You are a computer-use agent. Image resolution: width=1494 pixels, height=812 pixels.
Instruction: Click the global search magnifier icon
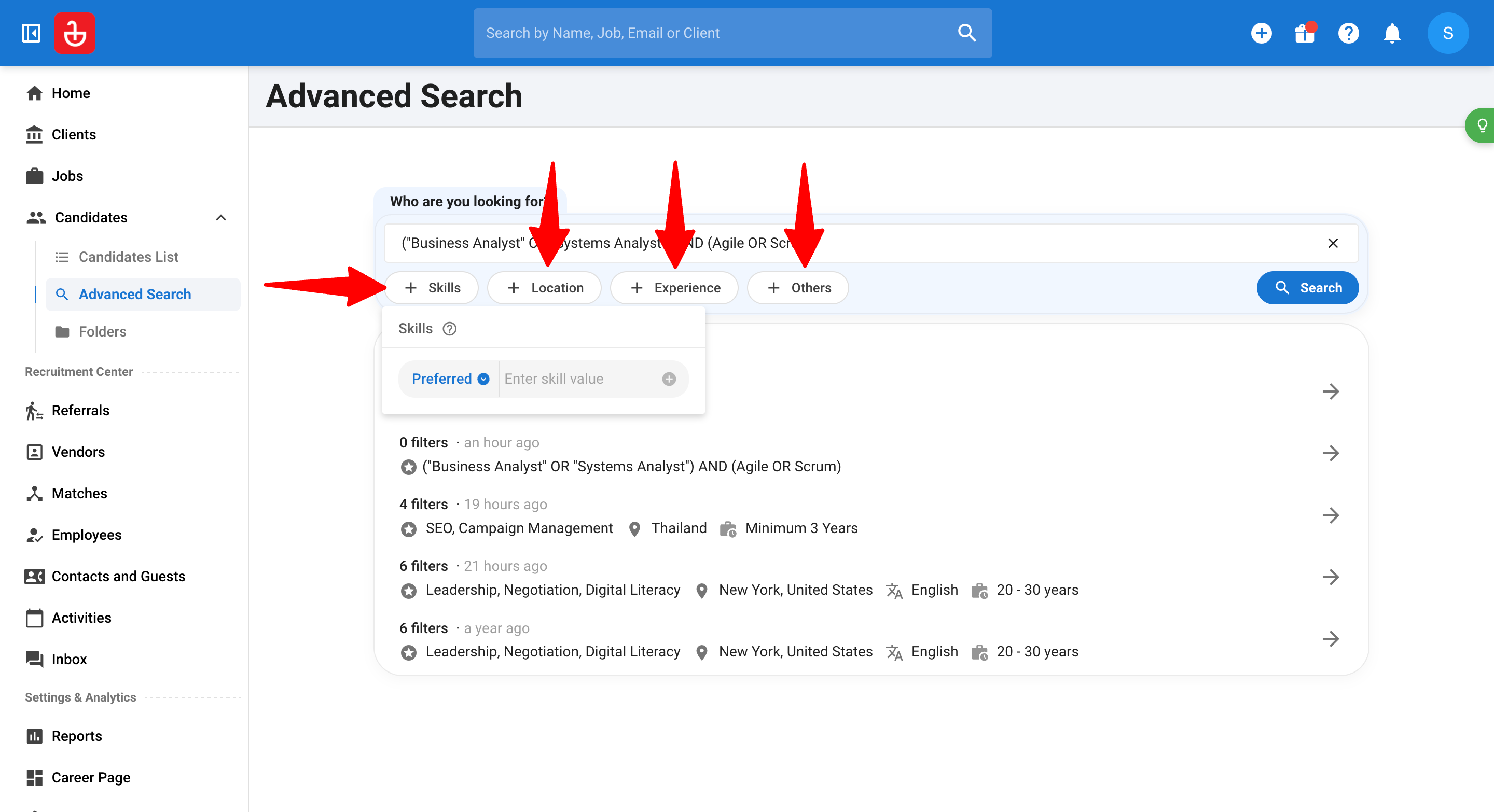pos(967,33)
